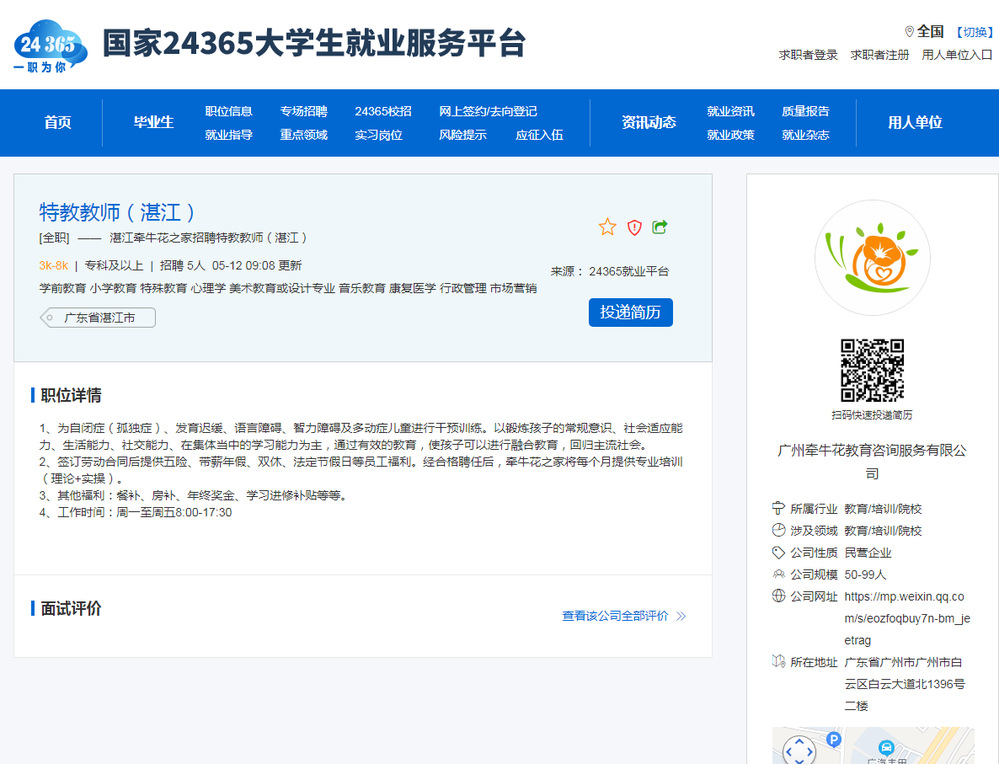This screenshot has height=764, width=999.
Task: Click the green share icon
Action: point(660,227)
